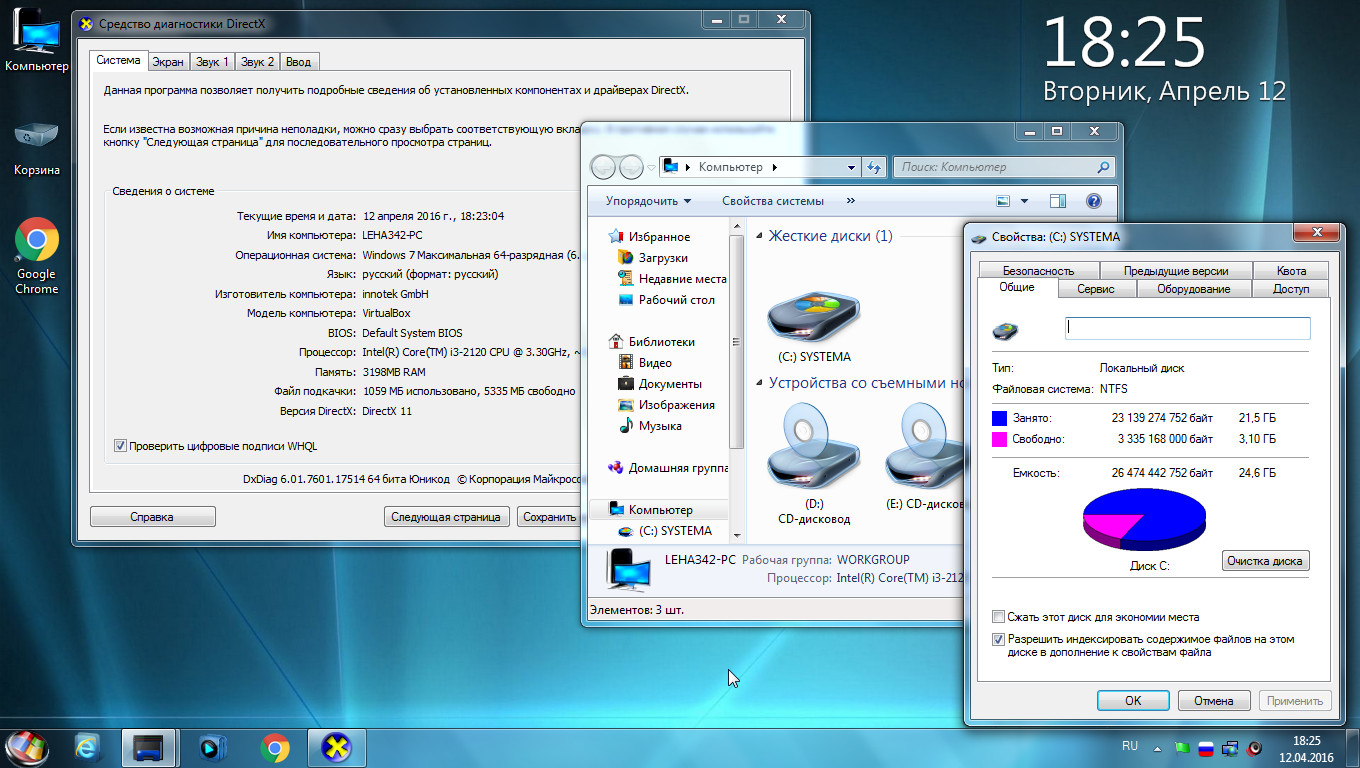Click the disk label input field
1360x768 pixels.
click(x=1187, y=328)
